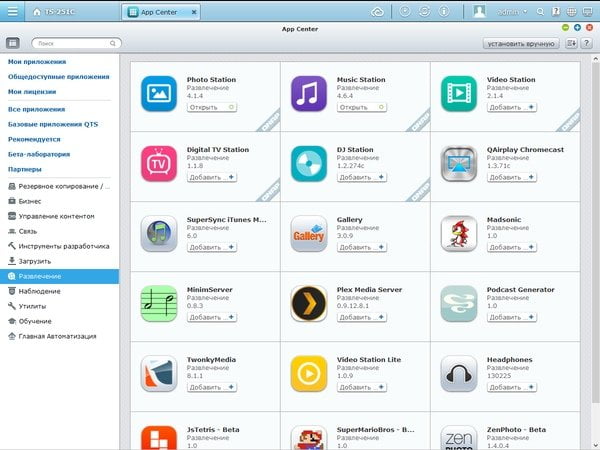Open the JsTetris Beta icon
This screenshot has height=450, width=600.
tap(159, 438)
